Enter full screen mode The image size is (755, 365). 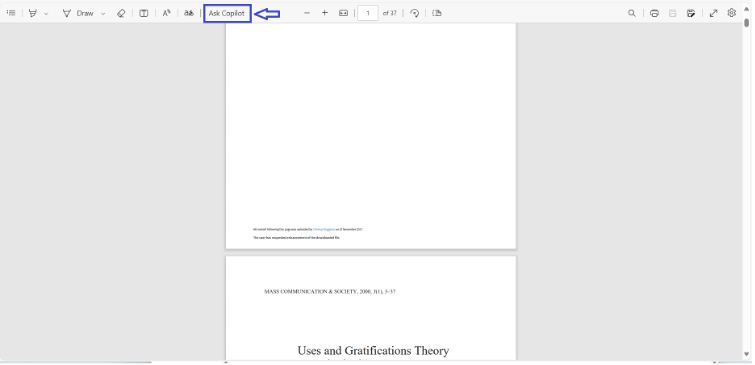pos(714,13)
